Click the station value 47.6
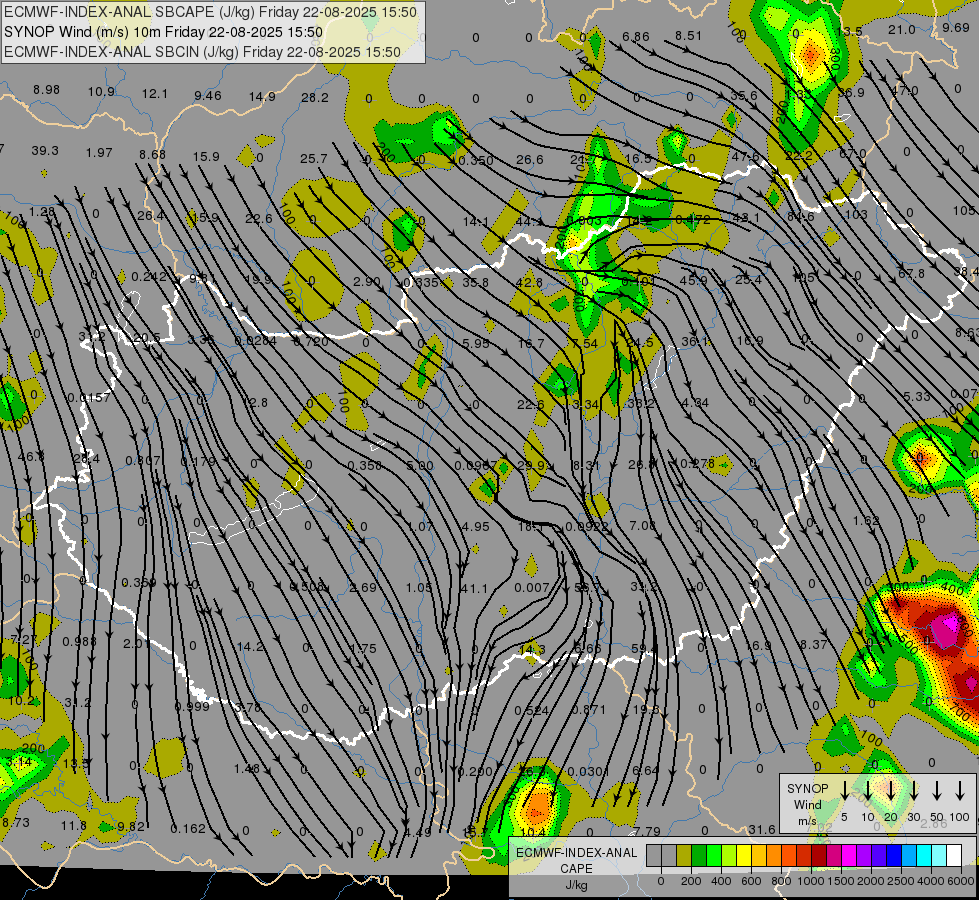Screen dimensions: 979x900 (746, 157)
